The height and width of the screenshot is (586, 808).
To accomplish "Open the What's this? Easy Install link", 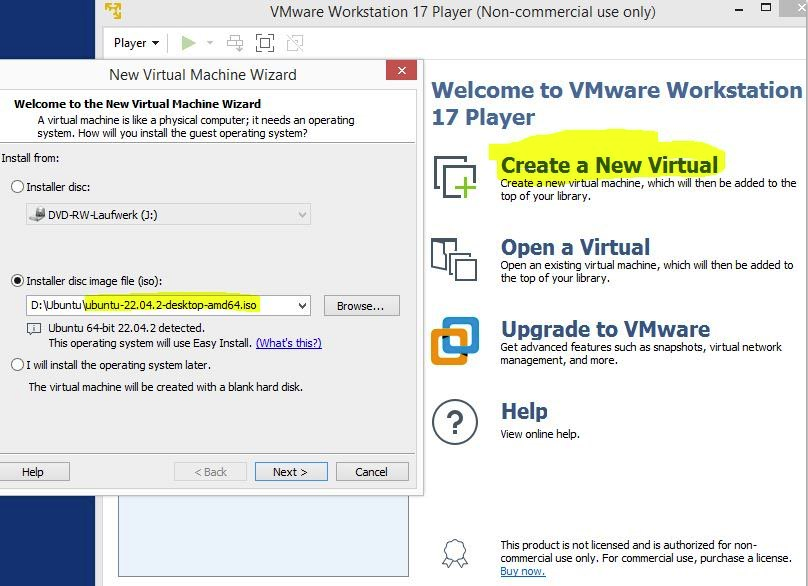I will point(289,343).
